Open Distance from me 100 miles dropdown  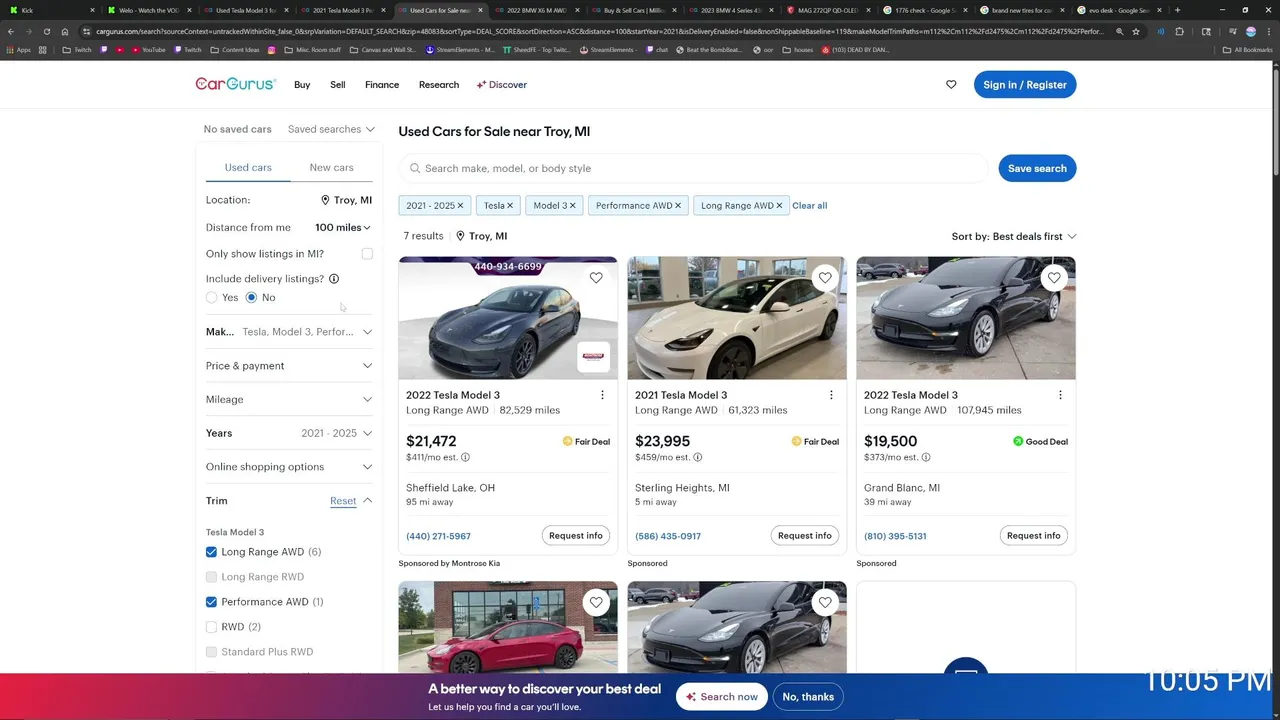tap(343, 227)
